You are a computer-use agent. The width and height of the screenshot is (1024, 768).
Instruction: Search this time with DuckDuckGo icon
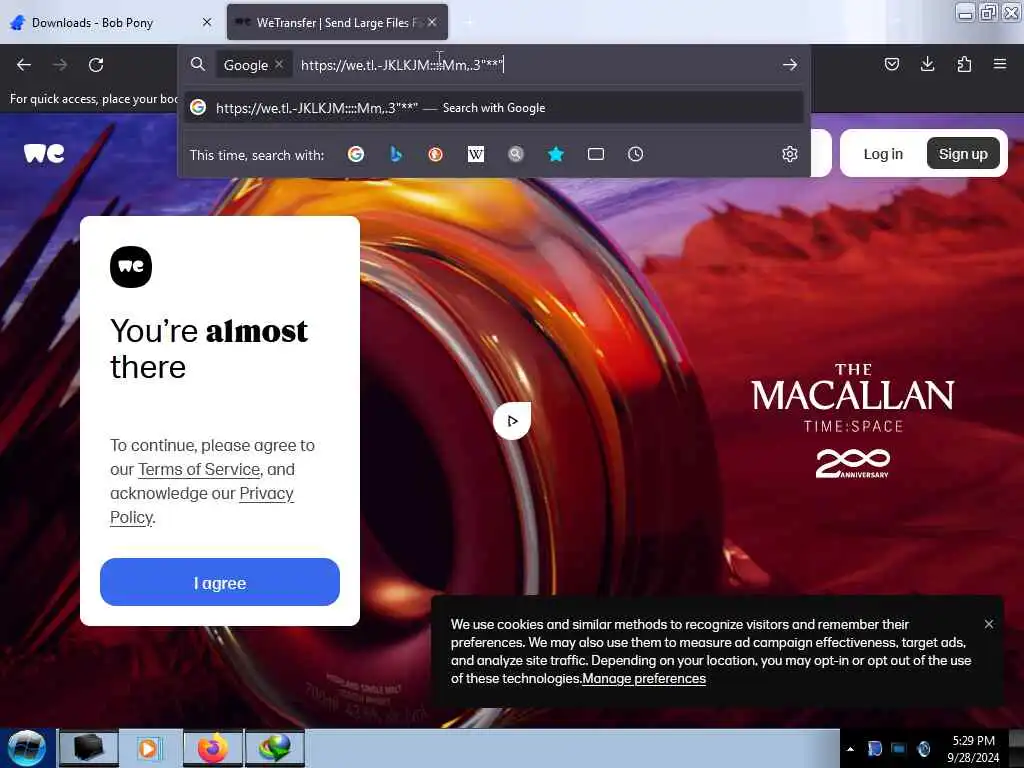tap(436, 154)
